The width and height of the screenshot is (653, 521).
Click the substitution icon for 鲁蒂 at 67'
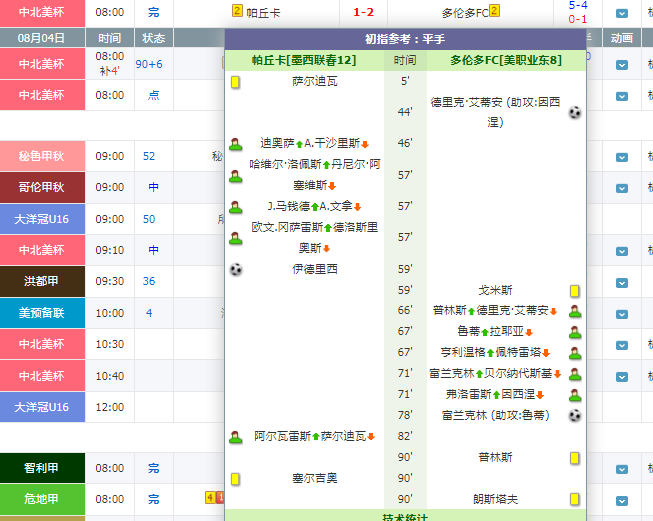click(x=575, y=332)
